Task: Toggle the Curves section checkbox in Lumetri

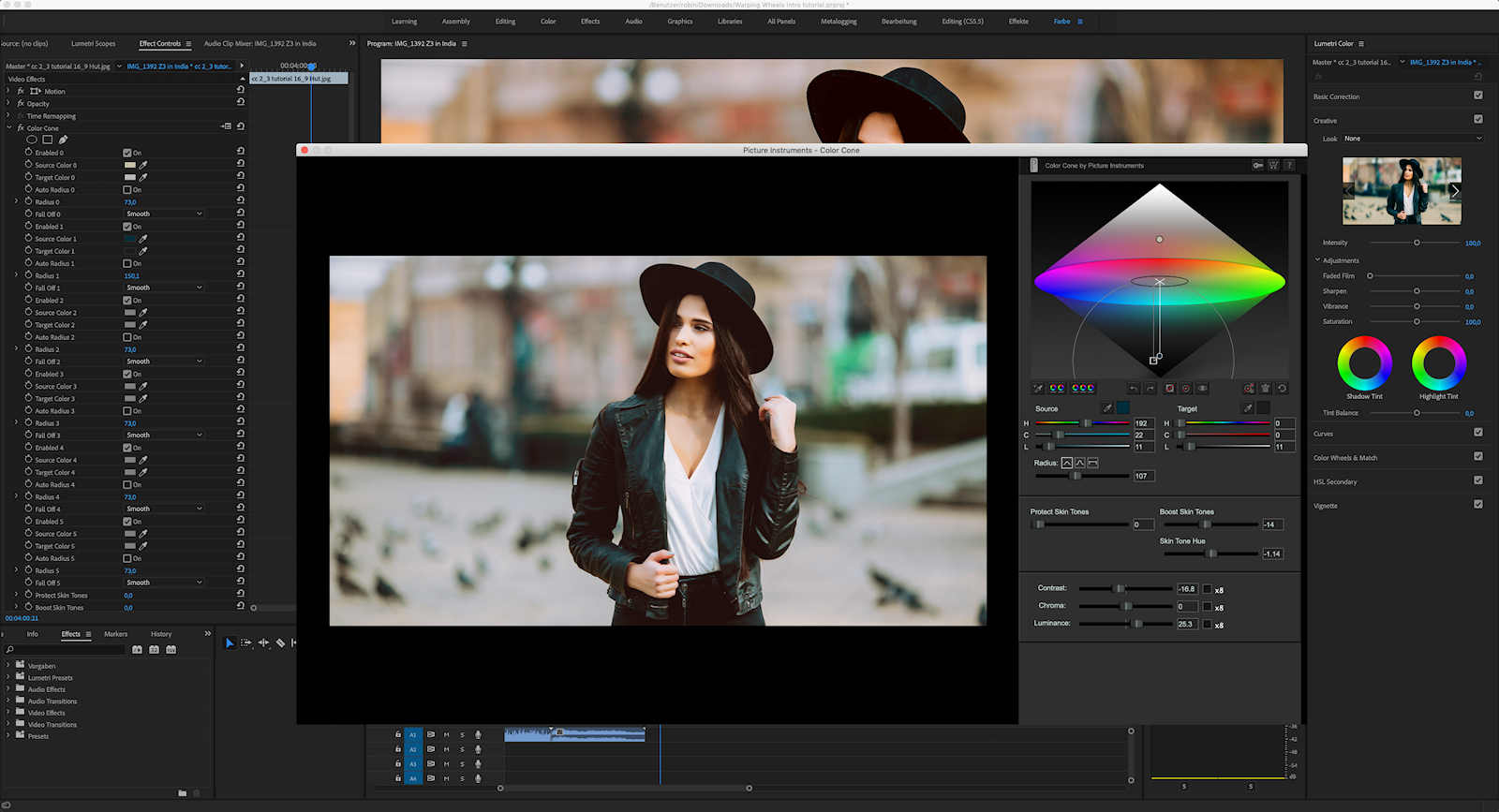Action: (1478, 433)
